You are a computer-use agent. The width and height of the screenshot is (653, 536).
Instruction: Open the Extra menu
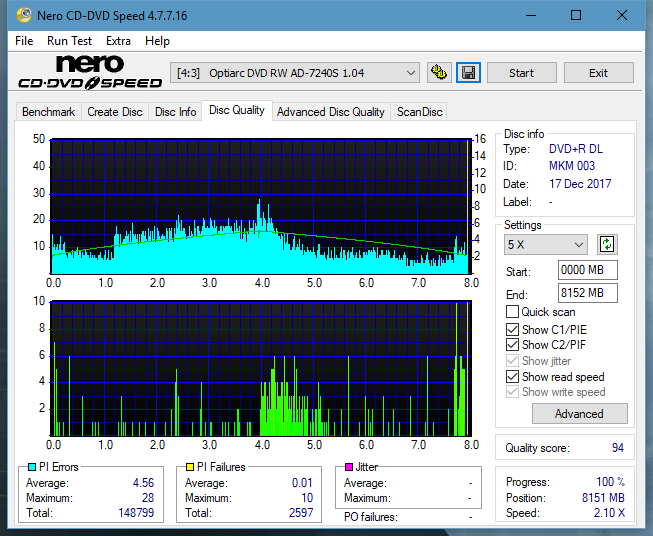(118, 41)
